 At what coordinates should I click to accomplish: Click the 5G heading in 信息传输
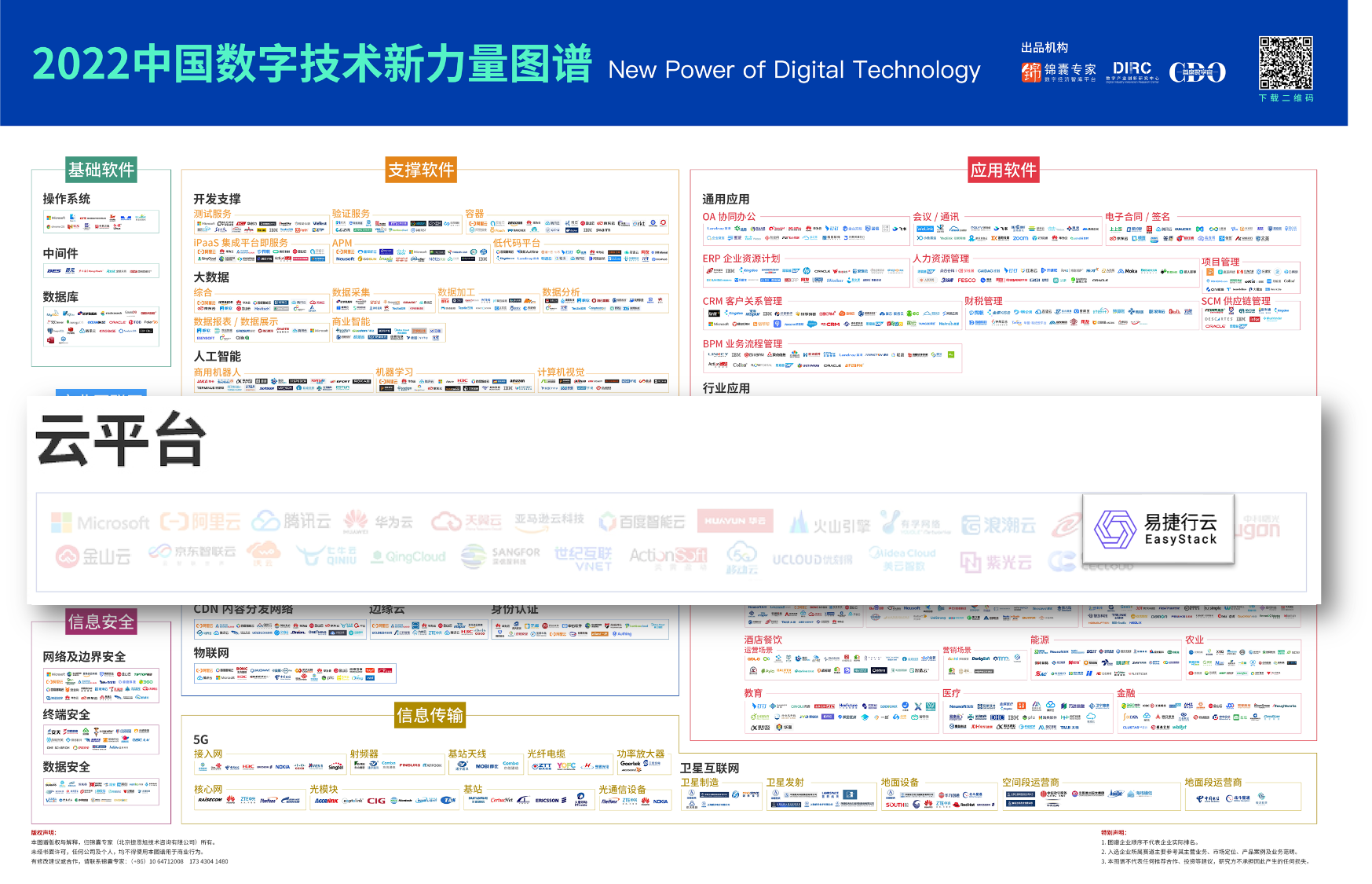click(x=201, y=739)
